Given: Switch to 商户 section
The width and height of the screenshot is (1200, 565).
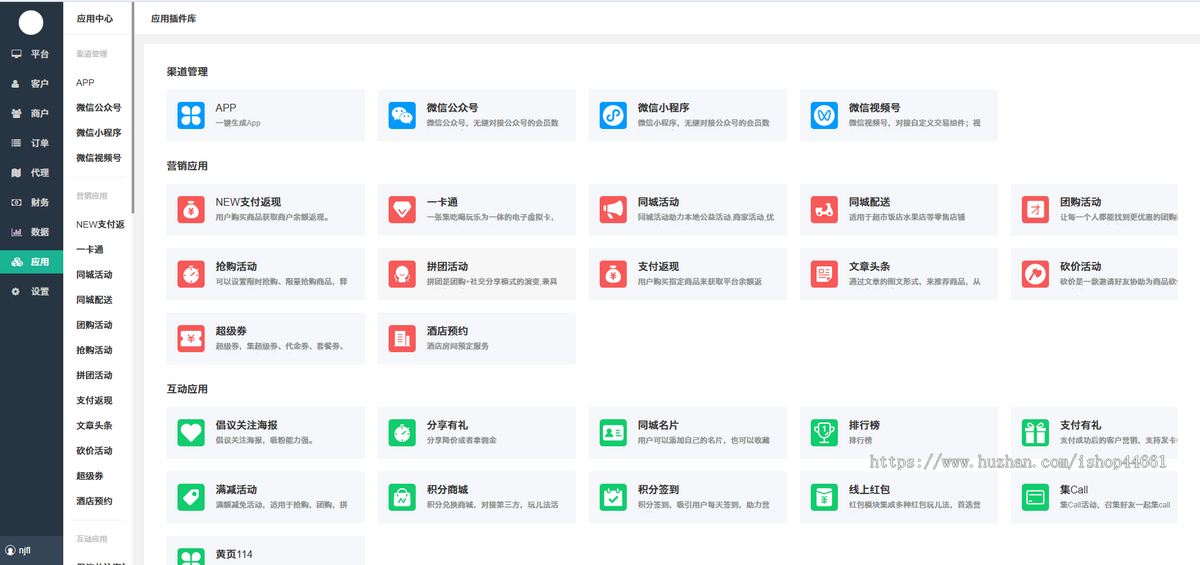Looking at the screenshot, I should tap(32, 113).
